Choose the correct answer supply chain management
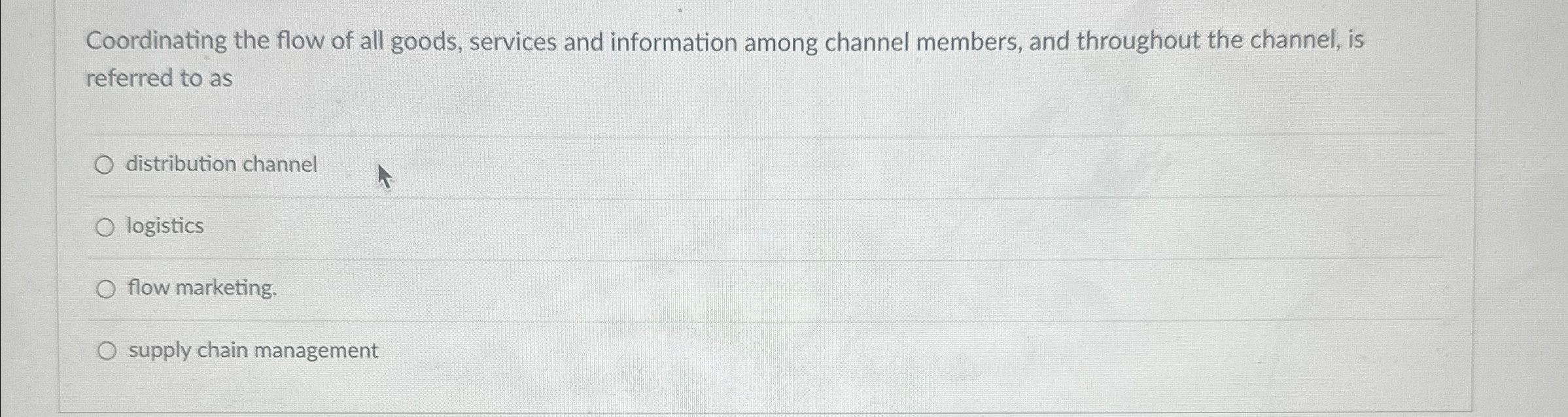The image size is (1568, 417). [x=107, y=350]
